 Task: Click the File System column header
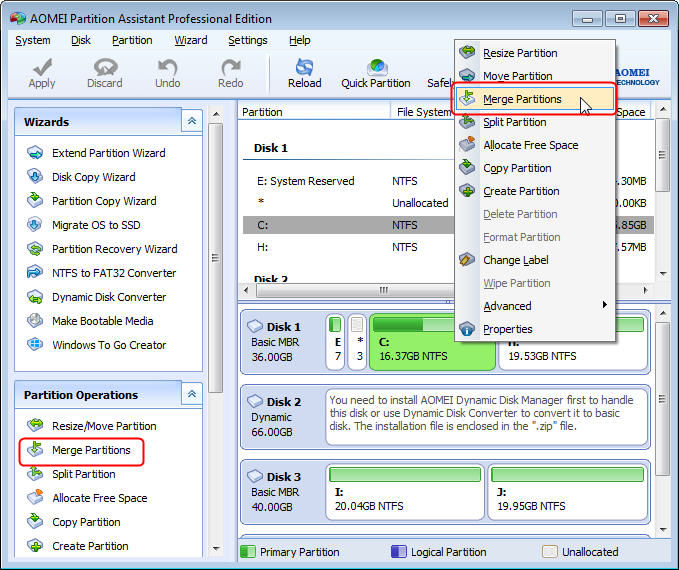click(424, 112)
